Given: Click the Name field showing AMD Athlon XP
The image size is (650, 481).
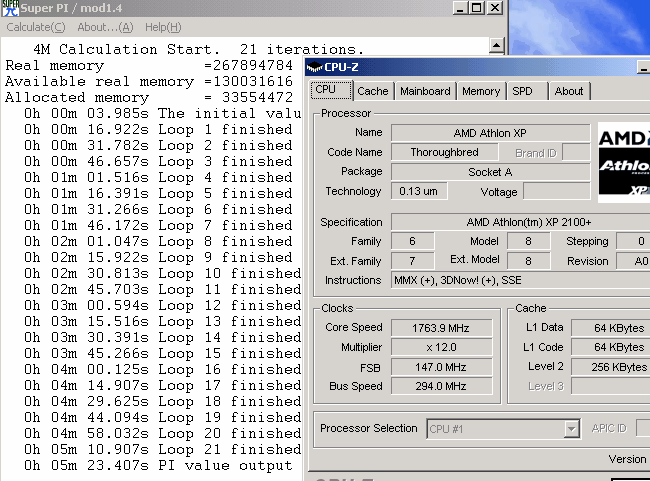Looking at the screenshot, I should (x=490, y=133).
